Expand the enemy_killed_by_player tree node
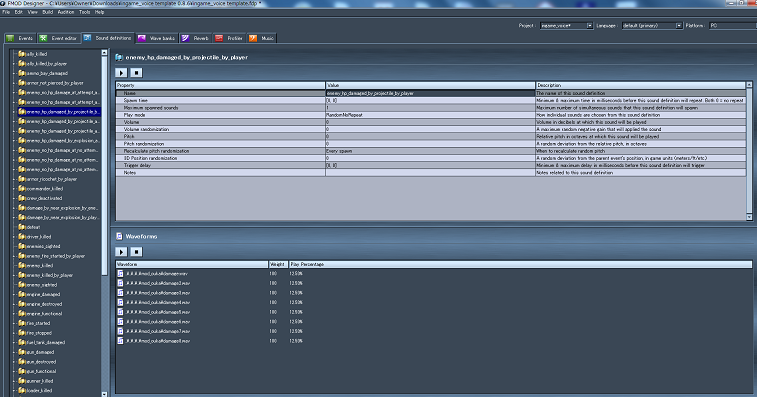Viewport: 757px width, 397px height. pyautogui.click(x=14, y=275)
